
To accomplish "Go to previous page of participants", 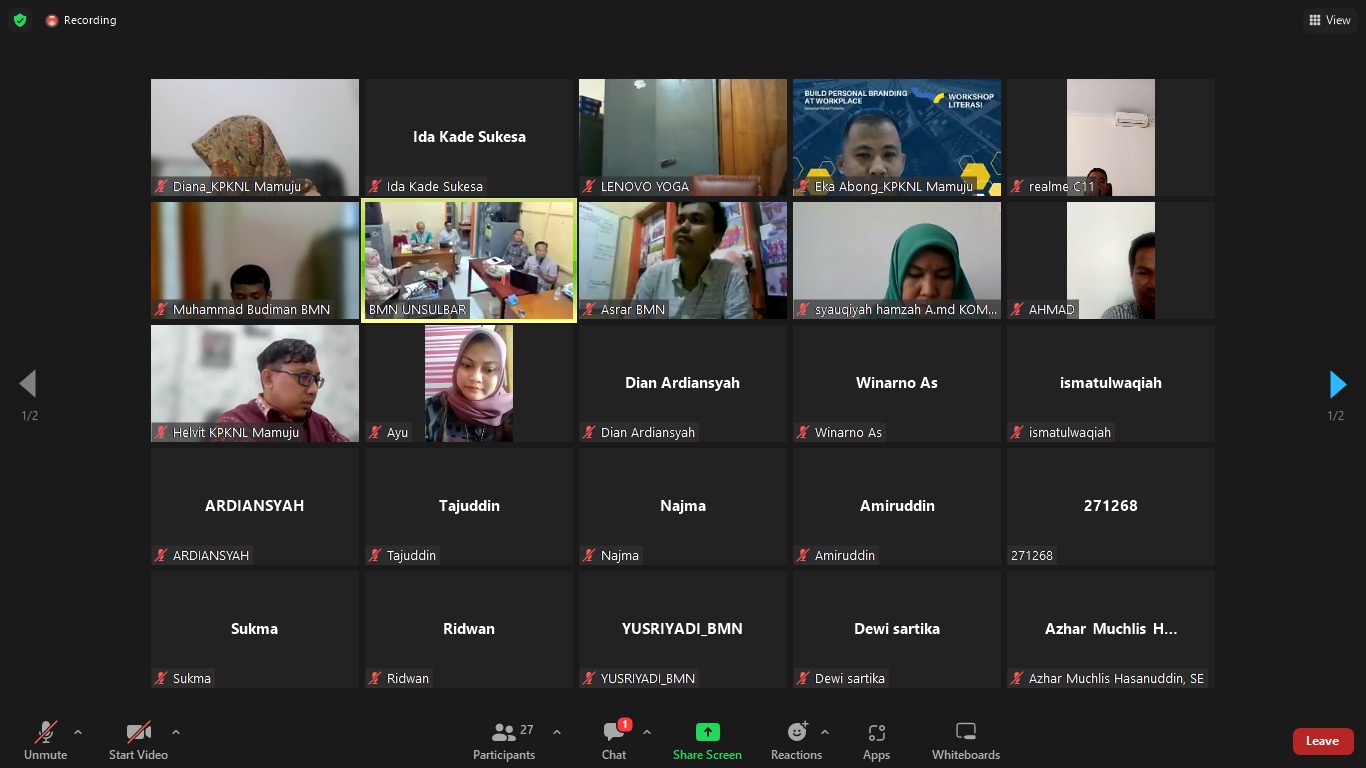I will tap(28, 384).
